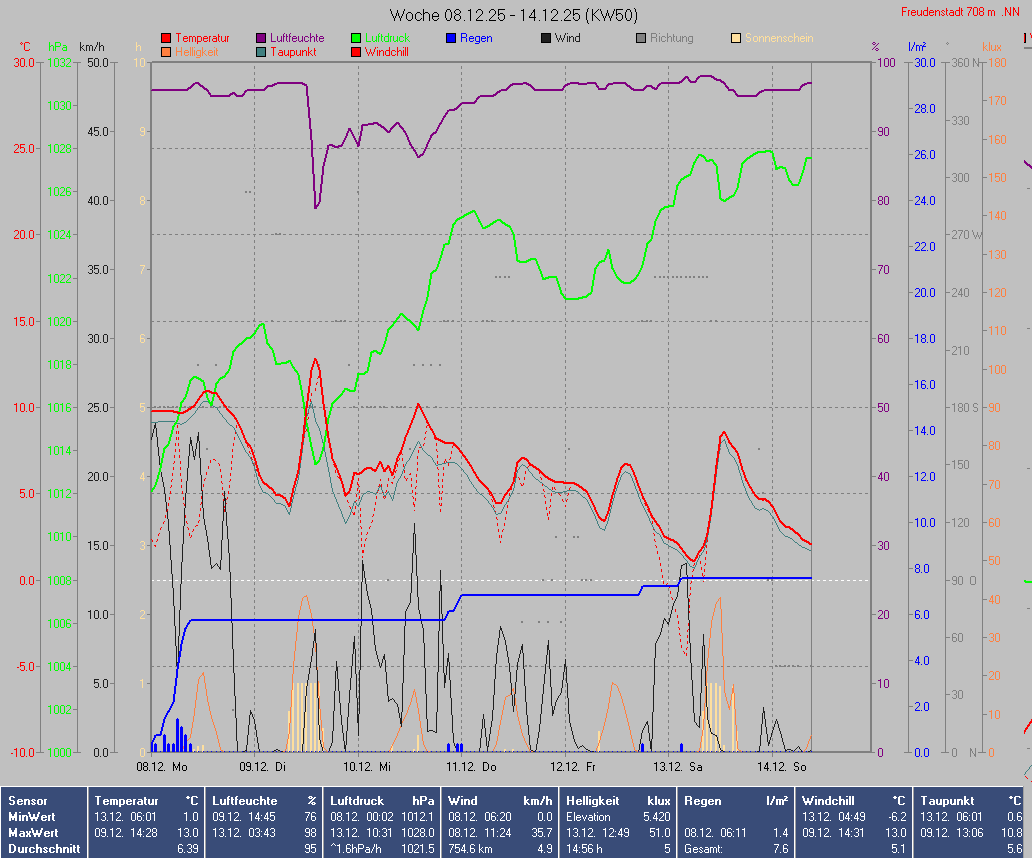Click the purple Luftfeuchte legend swatch
This screenshot has width=1032, height=858.
(x=261, y=38)
